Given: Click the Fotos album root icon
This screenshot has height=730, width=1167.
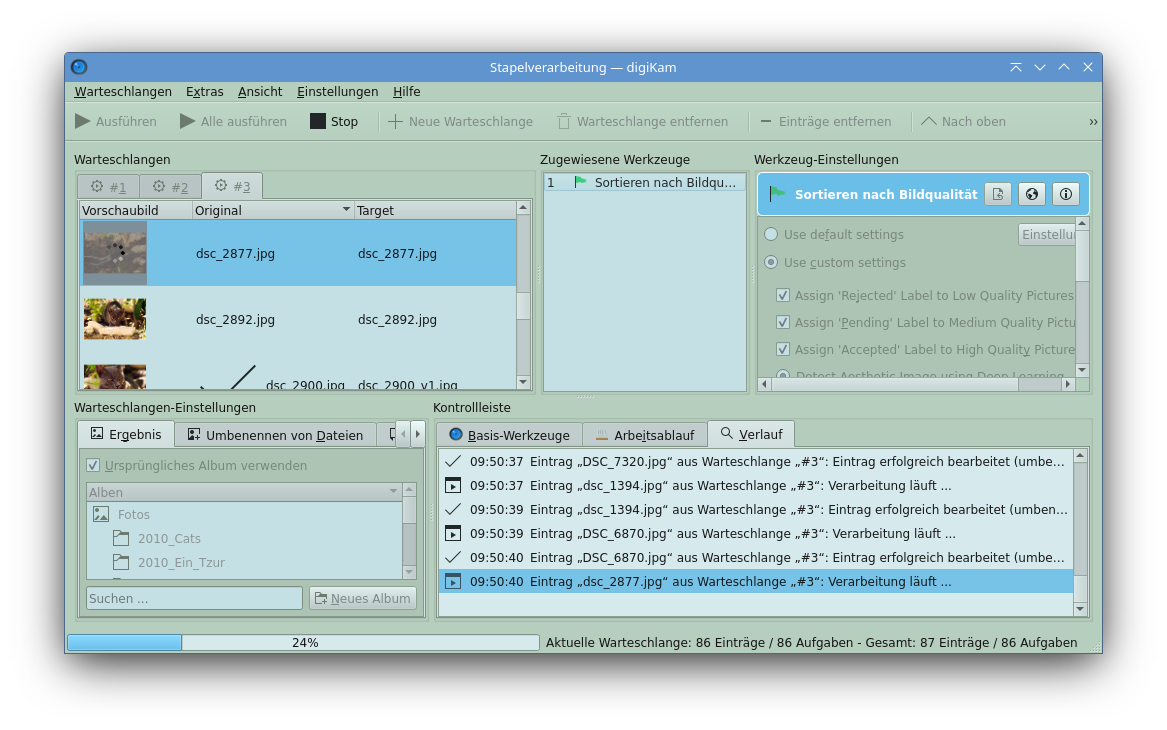Looking at the screenshot, I should click(101, 514).
